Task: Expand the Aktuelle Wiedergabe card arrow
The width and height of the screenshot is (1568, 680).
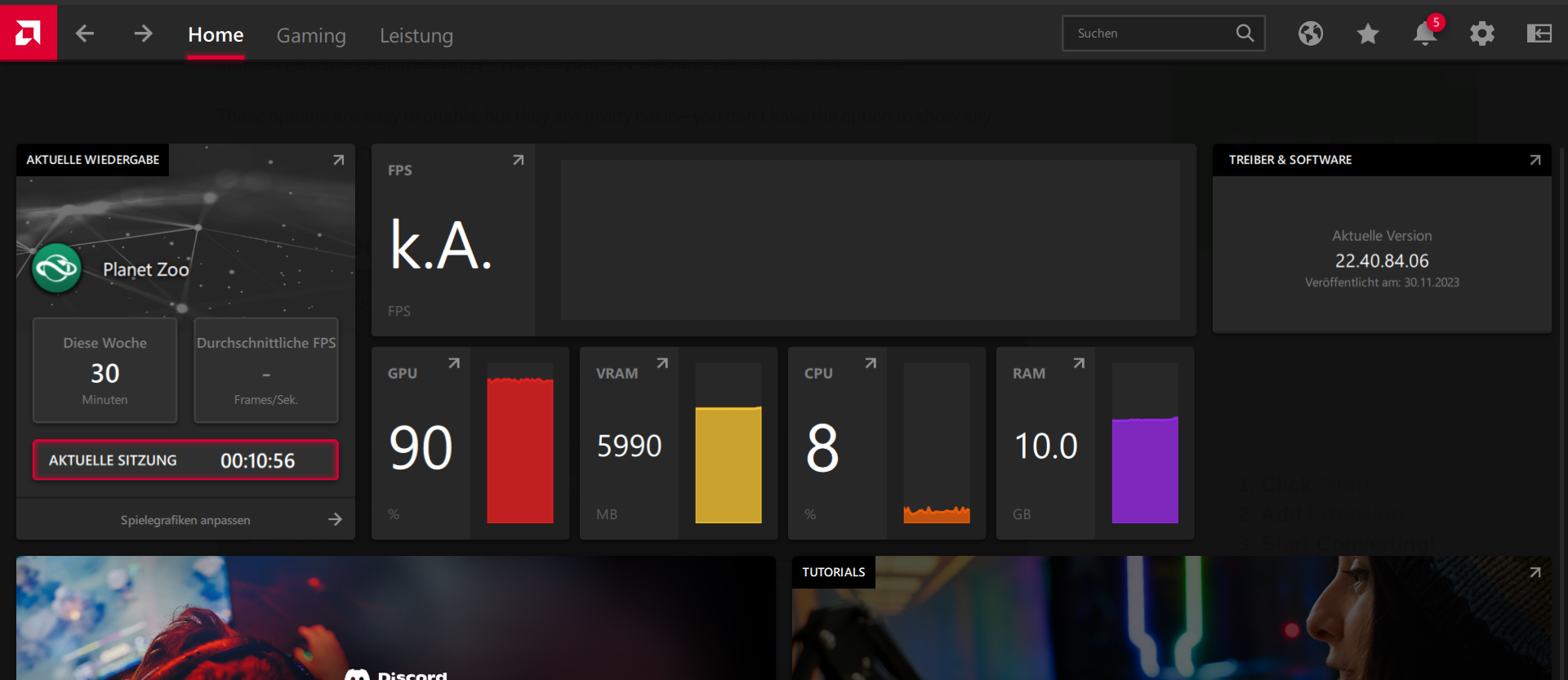Action: 338,160
